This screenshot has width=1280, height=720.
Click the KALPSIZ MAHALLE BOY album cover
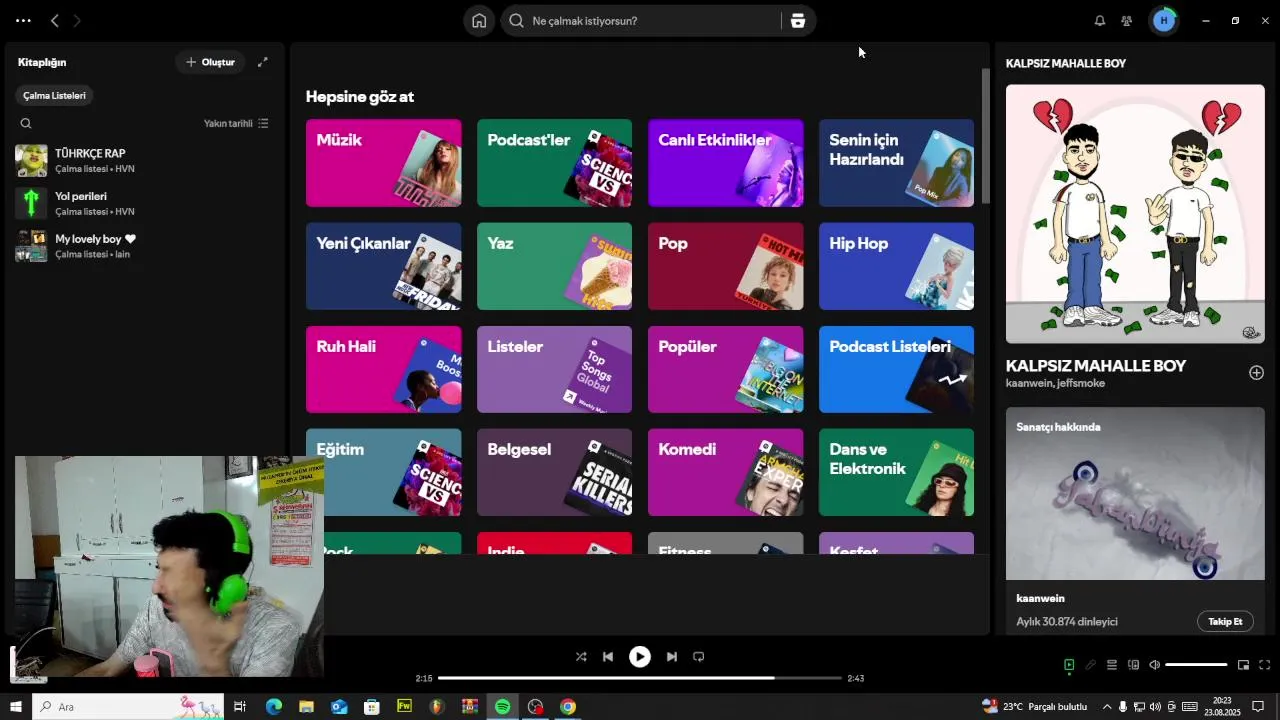click(x=1135, y=214)
